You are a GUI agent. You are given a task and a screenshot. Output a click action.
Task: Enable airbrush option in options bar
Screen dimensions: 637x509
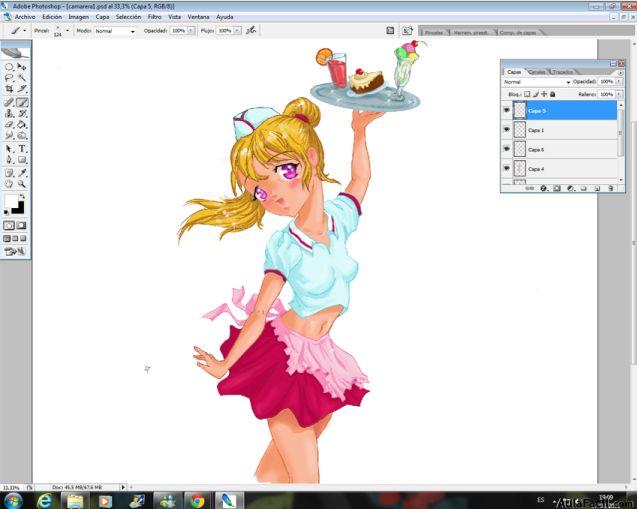[x=251, y=30]
